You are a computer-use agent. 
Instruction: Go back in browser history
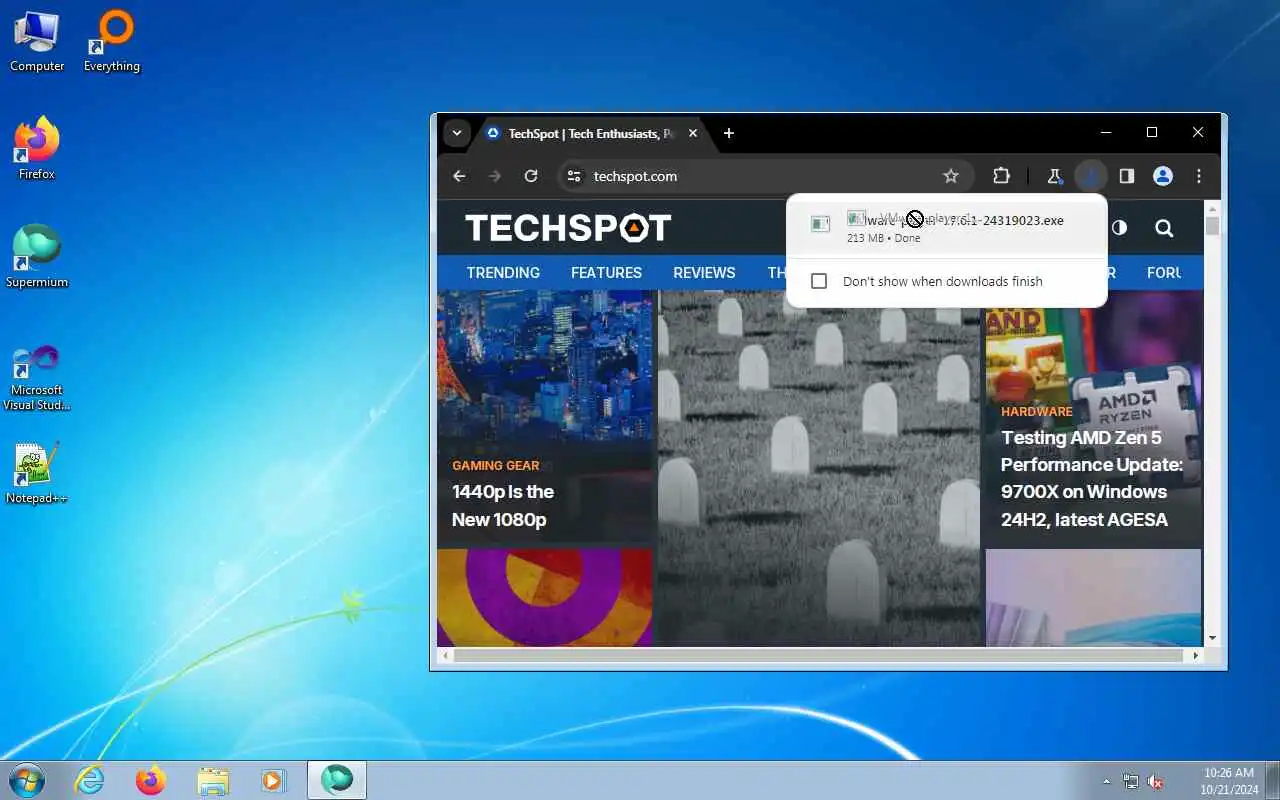(x=459, y=176)
